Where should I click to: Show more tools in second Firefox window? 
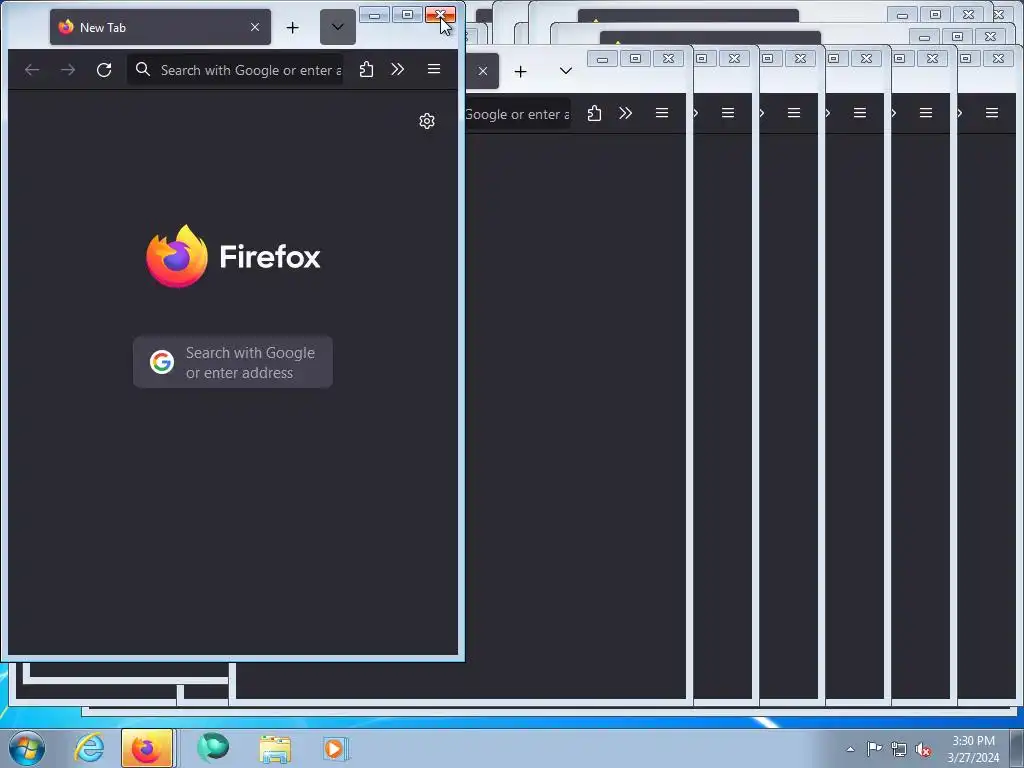tap(626, 114)
